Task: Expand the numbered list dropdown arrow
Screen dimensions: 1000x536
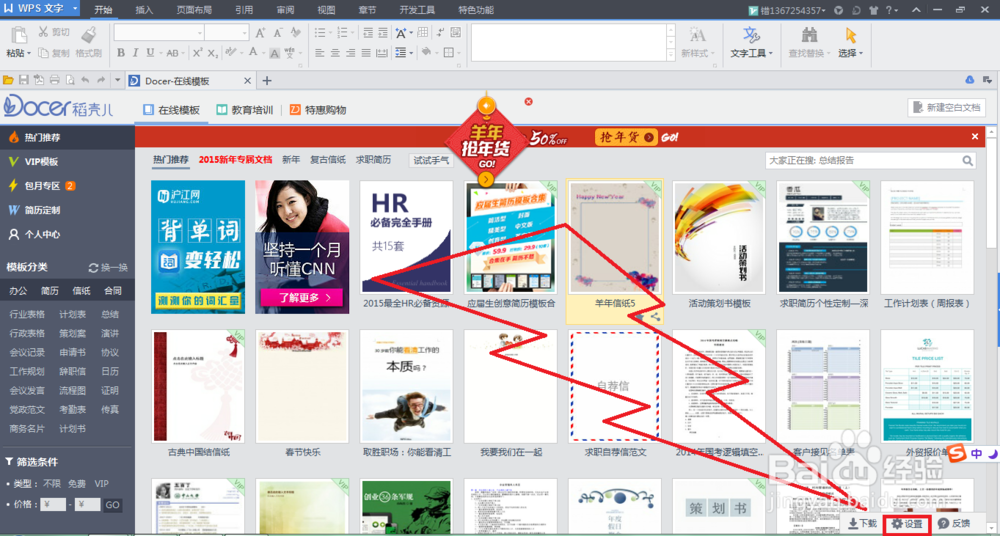Action: [352, 33]
